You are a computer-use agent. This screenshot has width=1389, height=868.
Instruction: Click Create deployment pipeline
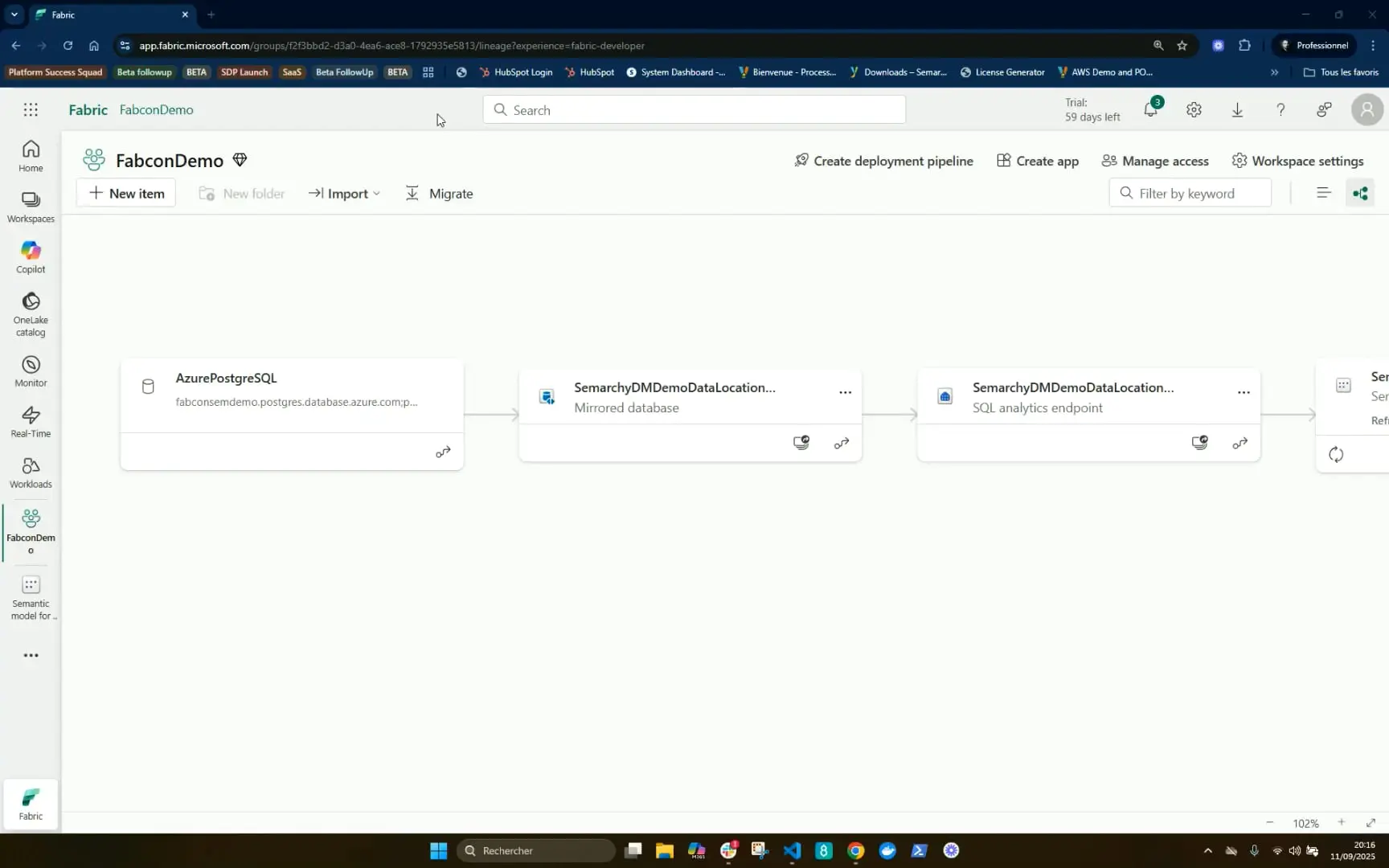pyautogui.click(x=883, y=161)
